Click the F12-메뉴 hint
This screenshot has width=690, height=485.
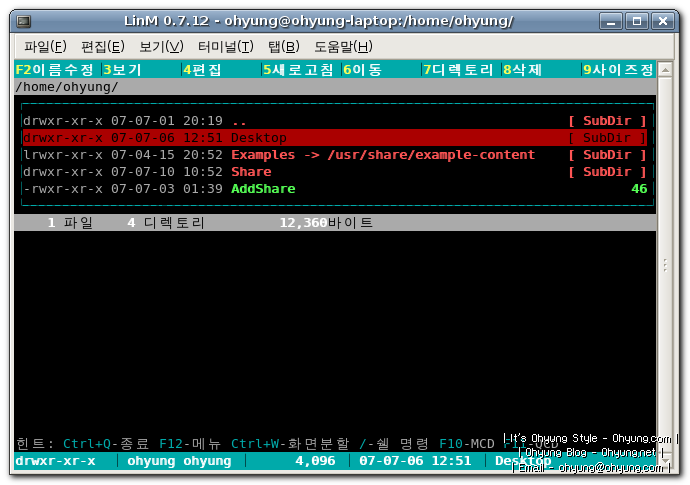pos(190,444)
